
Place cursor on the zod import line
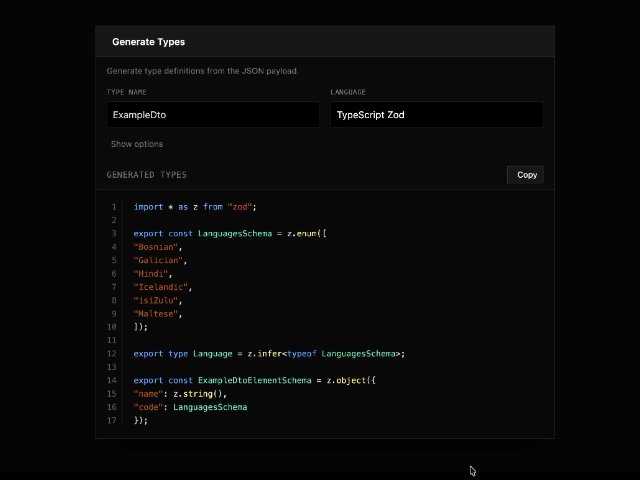tap(195, 207)
